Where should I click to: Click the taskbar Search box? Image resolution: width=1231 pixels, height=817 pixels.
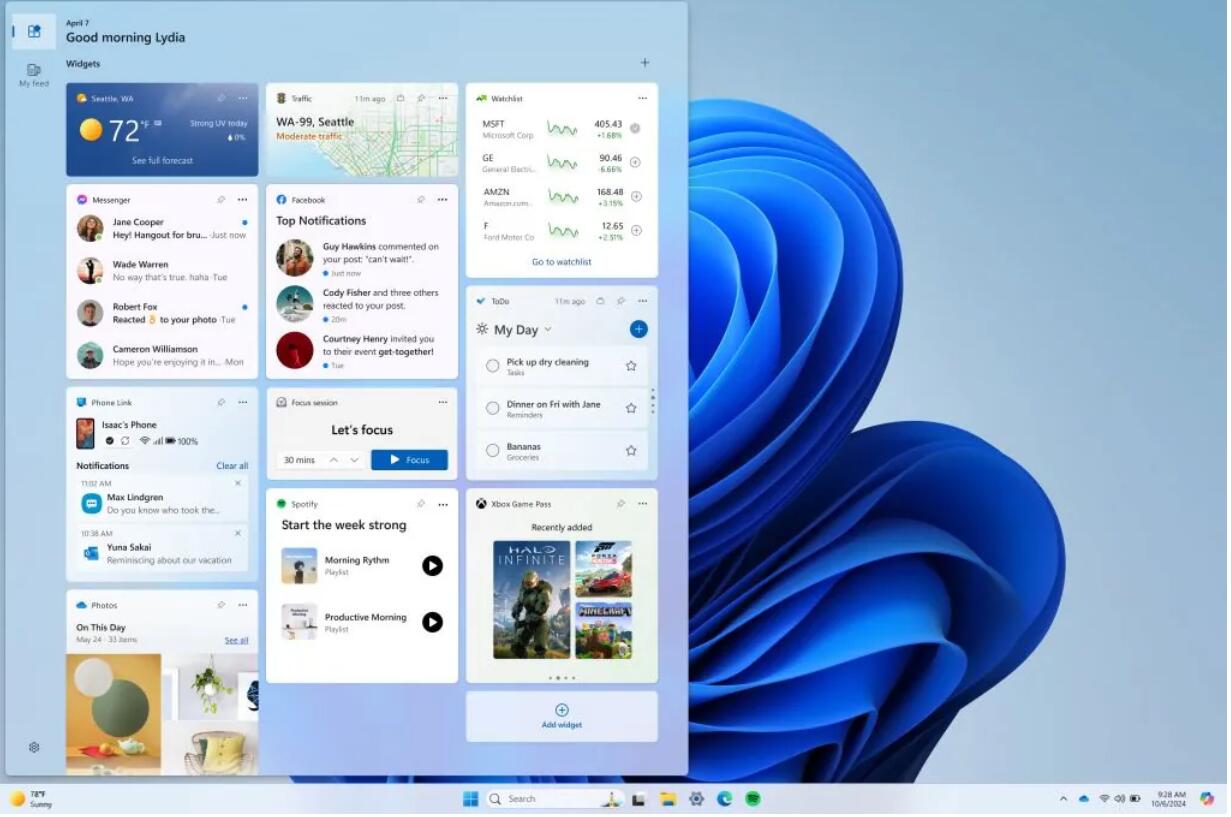pyautogui.click(x=557, y=801)
